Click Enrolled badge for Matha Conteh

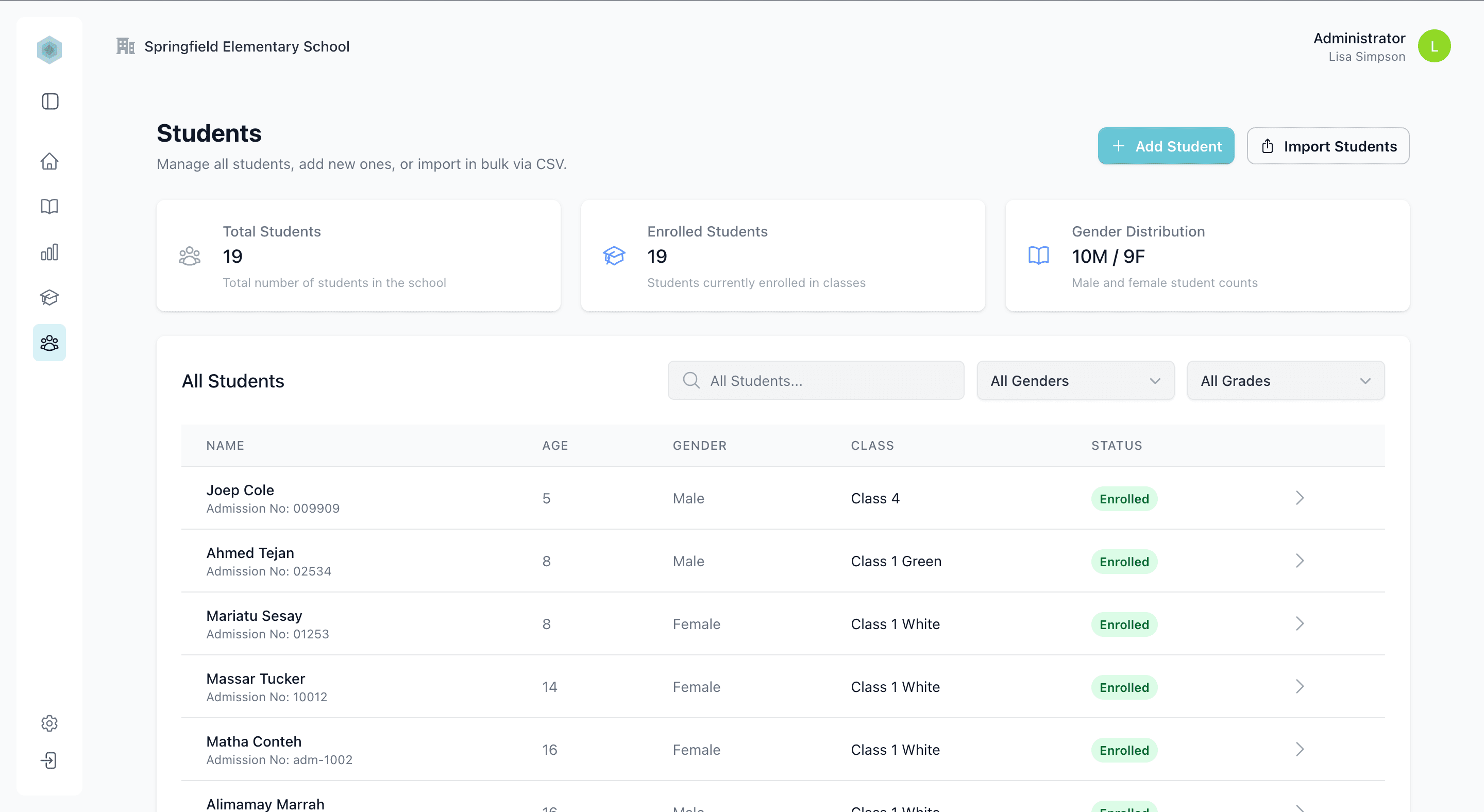point(1124,750)
